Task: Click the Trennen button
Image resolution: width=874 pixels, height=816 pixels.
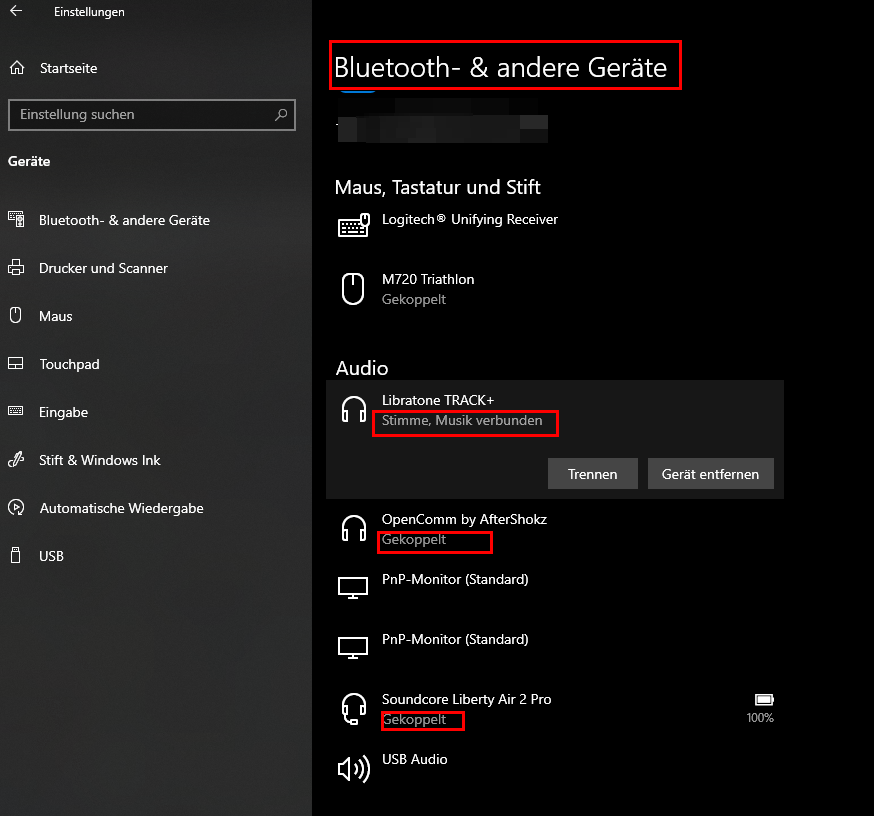Action: [x=593, y=474]
